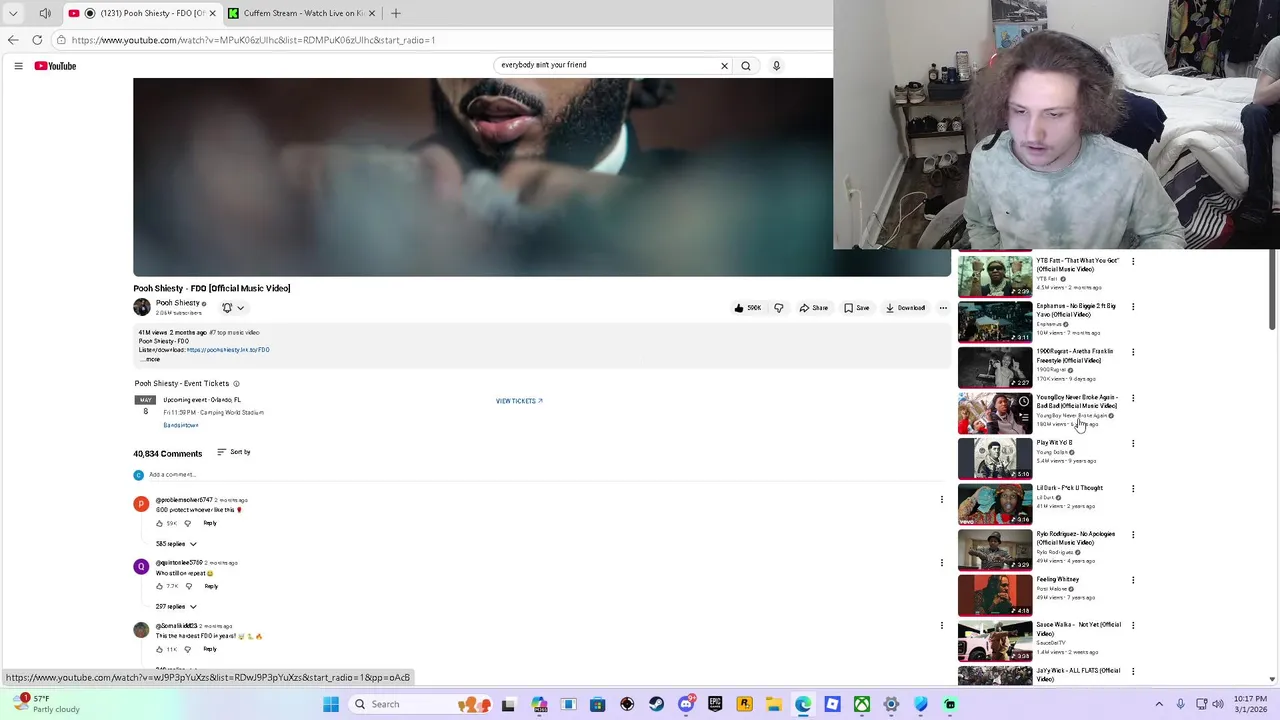Like the problemsolver6747 comment
1280x720 pixels.
coord(159,523)
